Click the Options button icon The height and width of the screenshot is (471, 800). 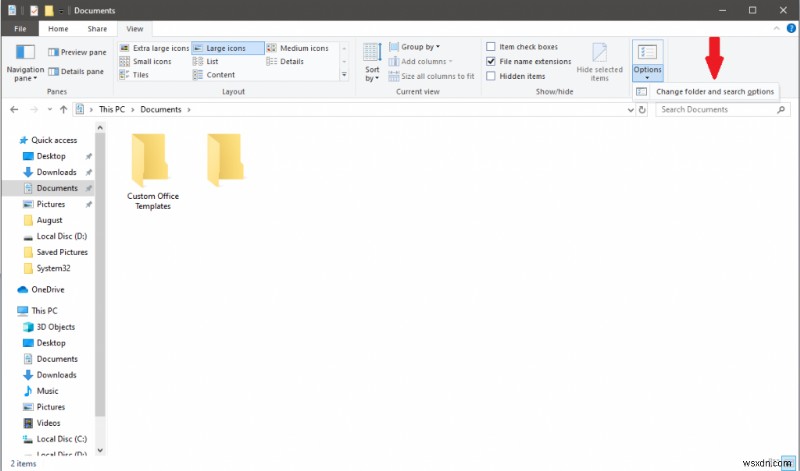click(647, 53)
